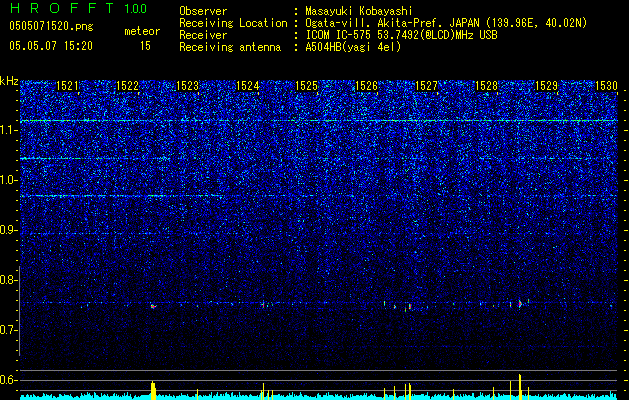629x400 pixels.
Task: Click the 1527 time marker
Action: coord(426,86)
